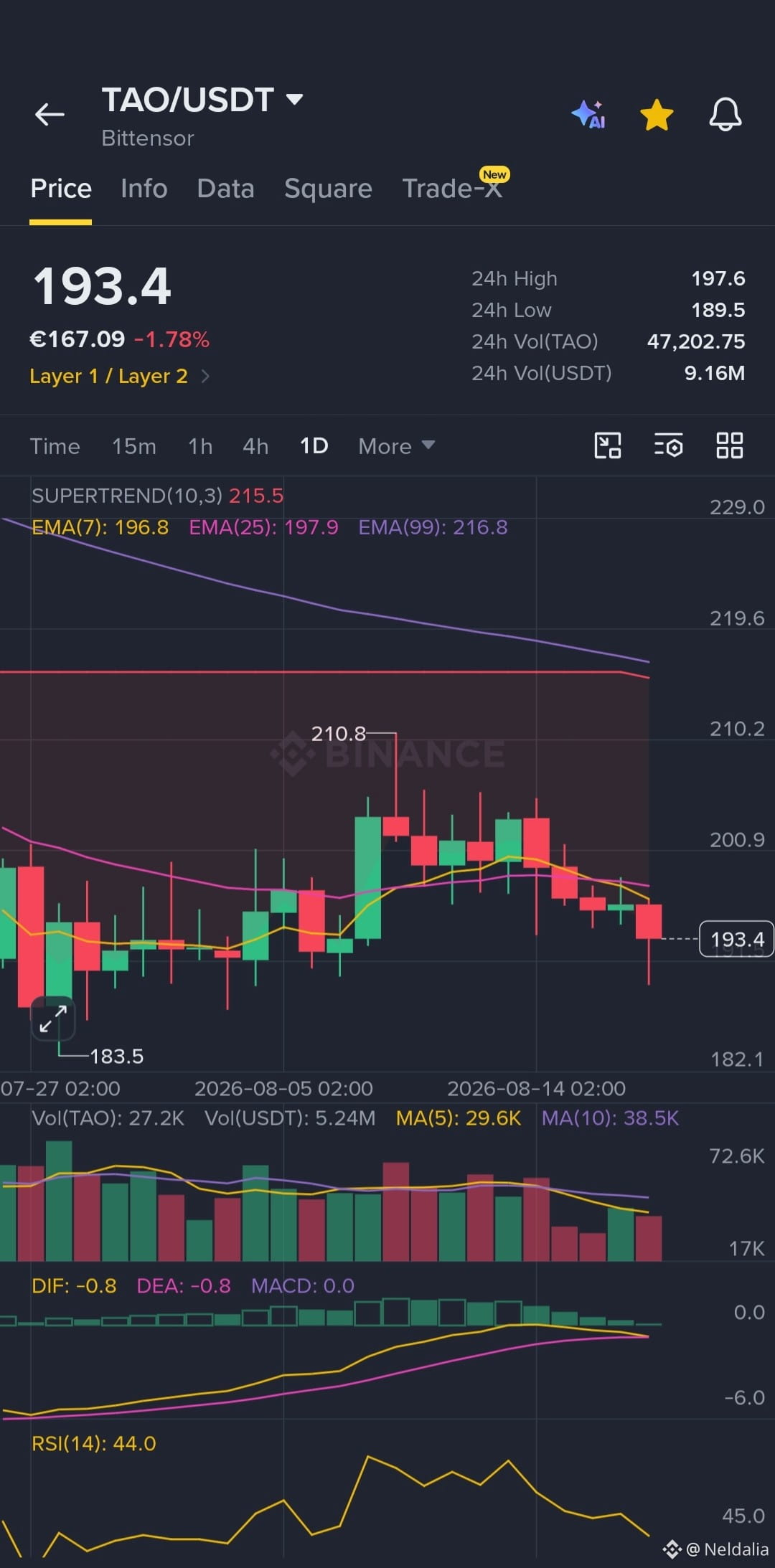Tap the 24h Vol(TAO) value 47,202.75
This screenshot has height=1568, width=775.
(x=696, y=341)
